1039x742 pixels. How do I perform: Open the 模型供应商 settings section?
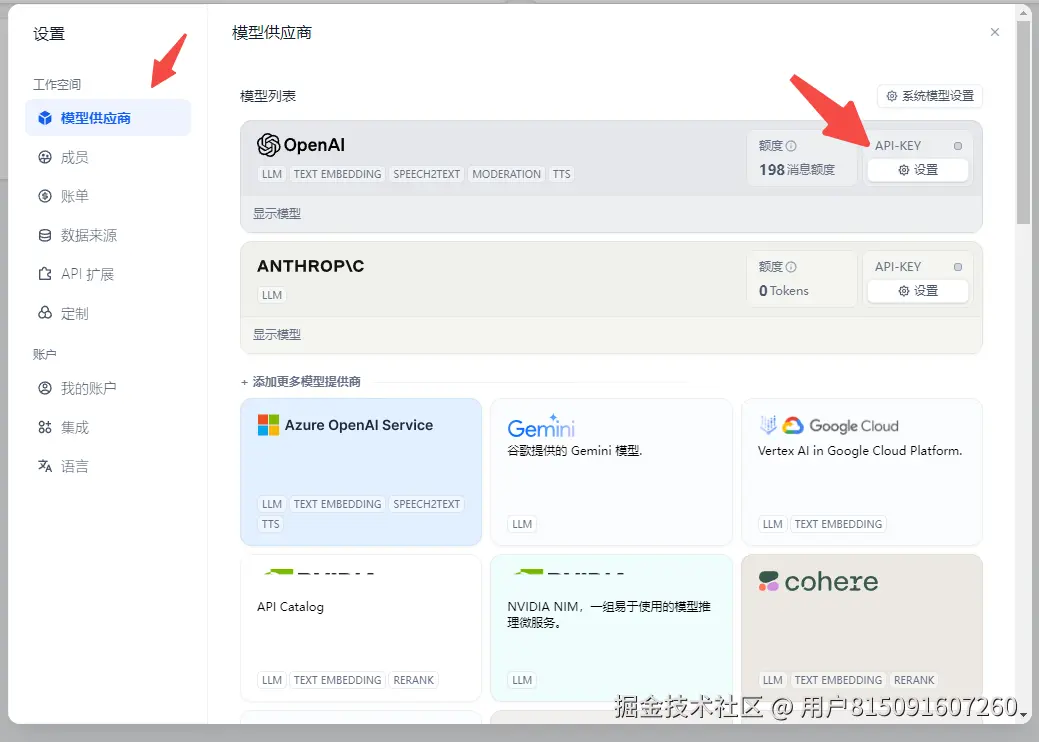(108, 118)
